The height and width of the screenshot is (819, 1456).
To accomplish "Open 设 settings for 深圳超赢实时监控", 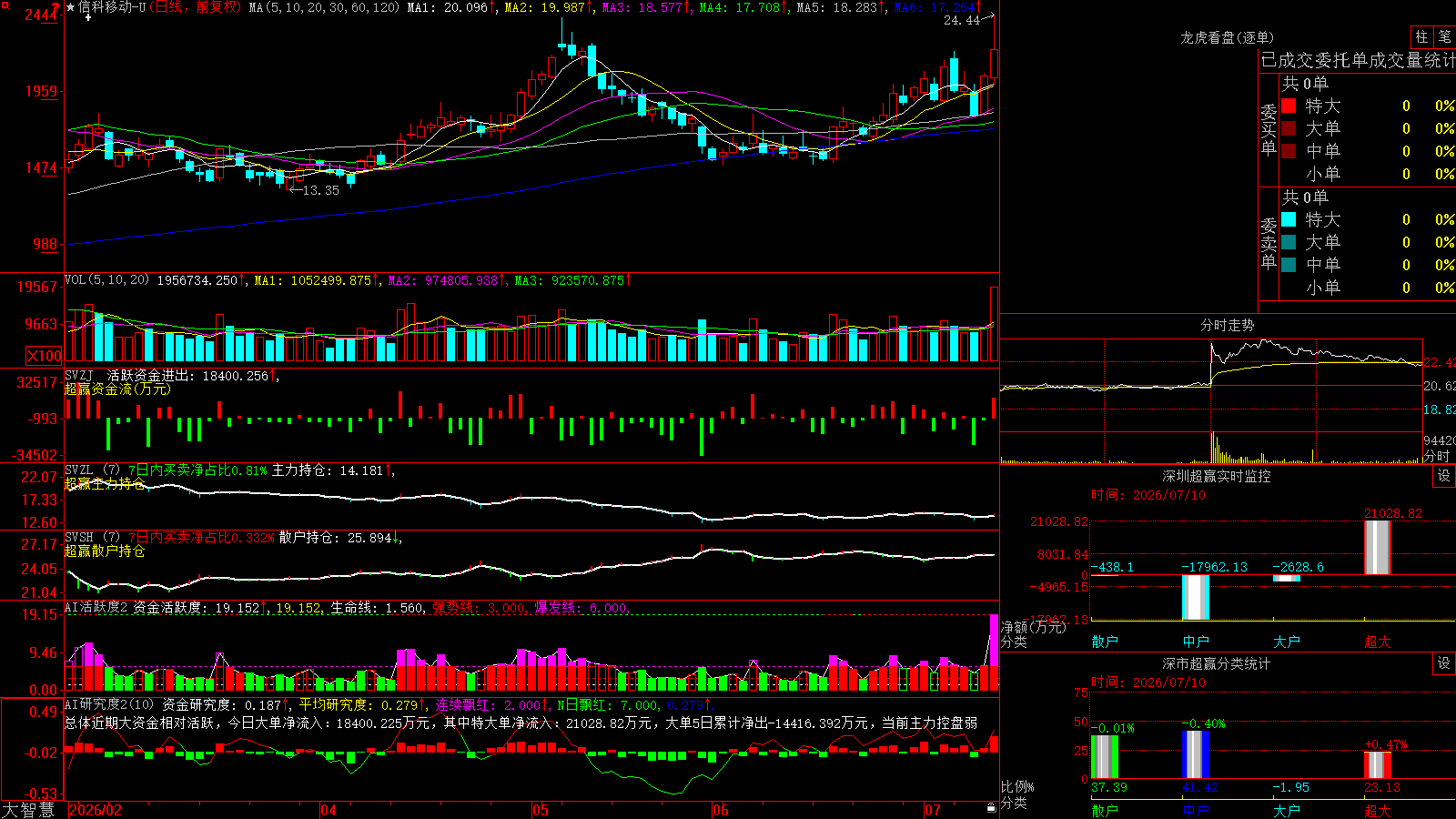I will point(1444,476).
